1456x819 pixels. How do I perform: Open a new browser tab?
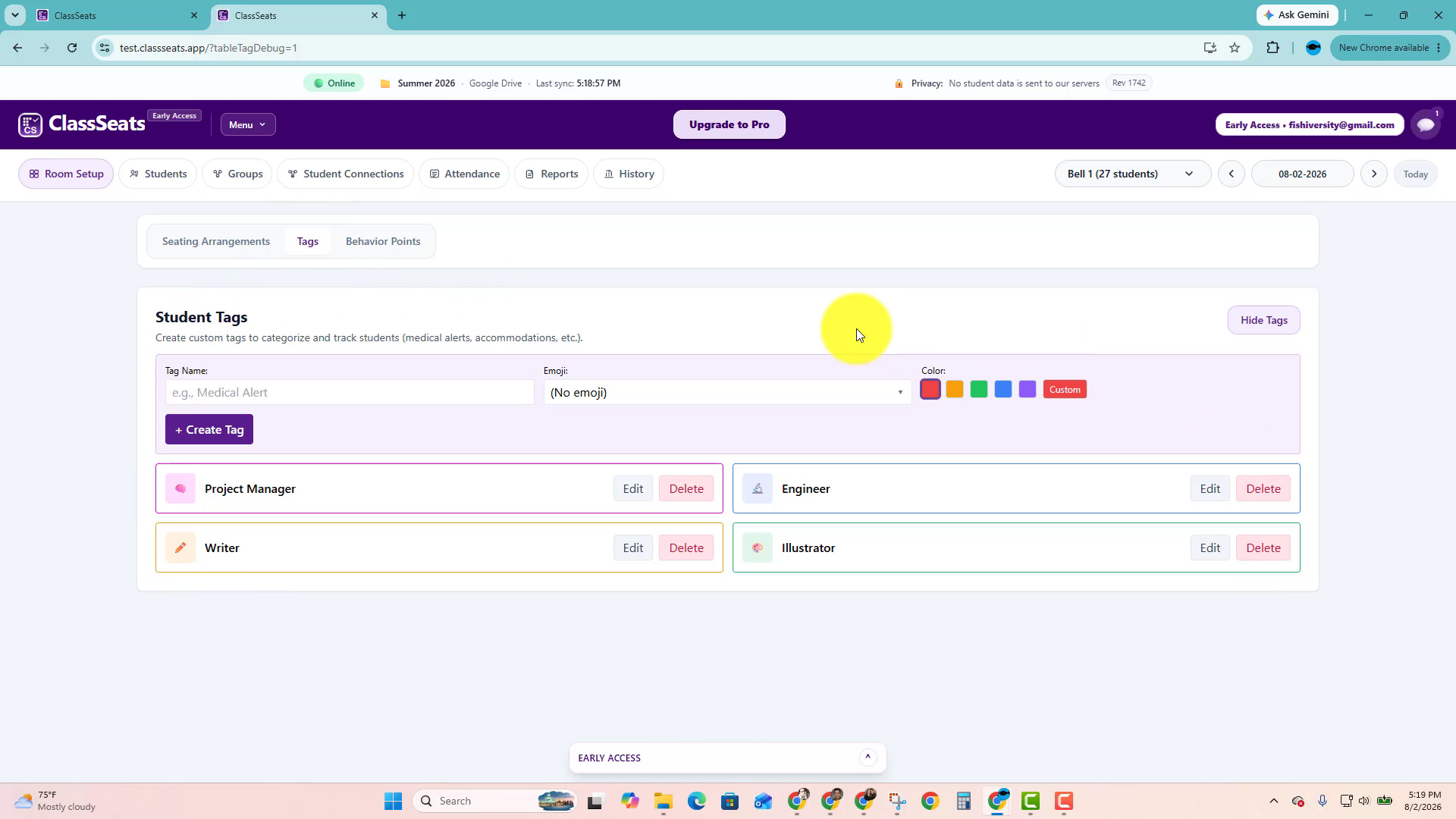(x=402, y=15)
